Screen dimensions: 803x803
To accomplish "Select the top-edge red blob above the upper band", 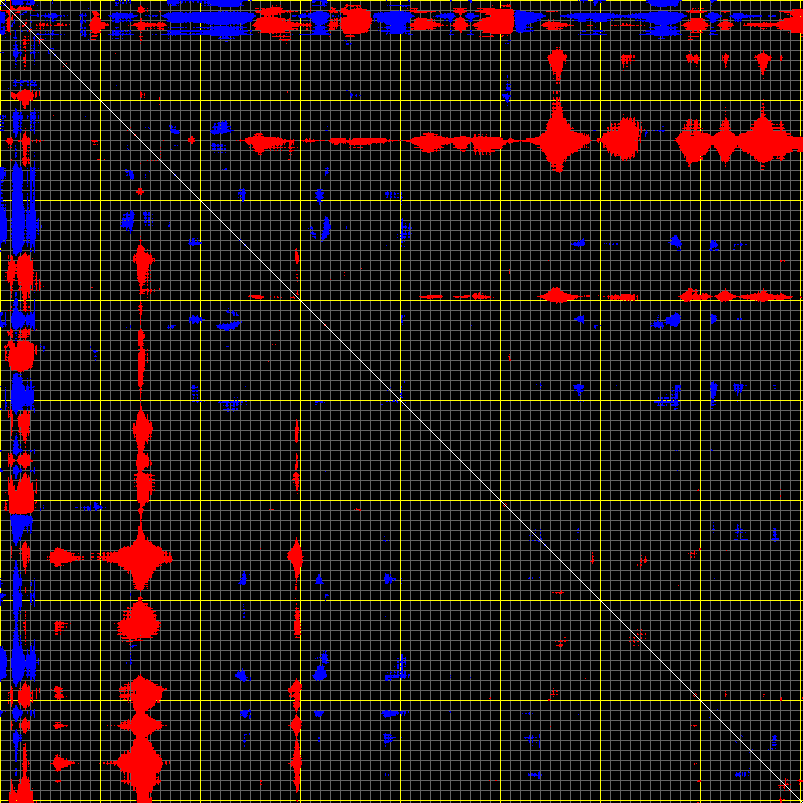I will click(355, 20).
